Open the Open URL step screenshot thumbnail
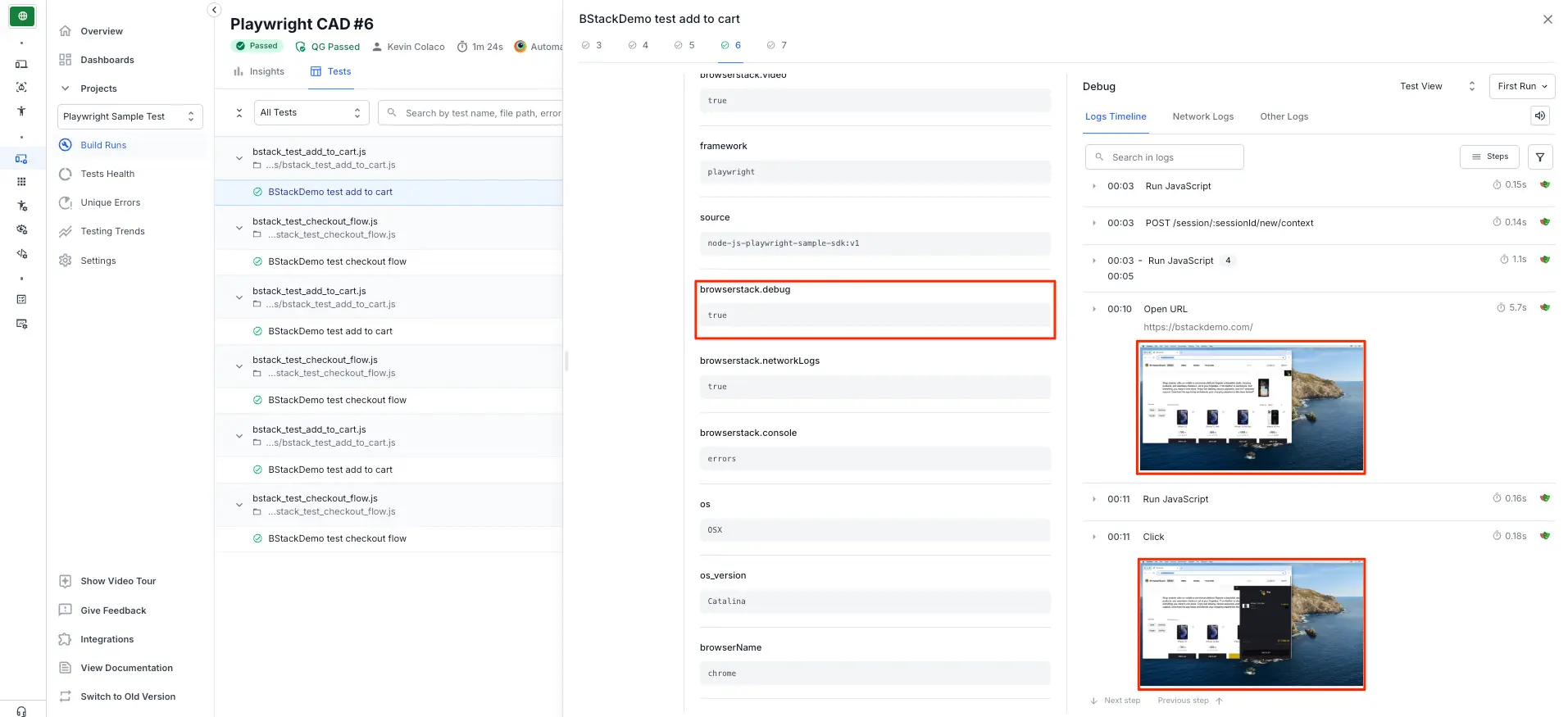 point(1250,408)
